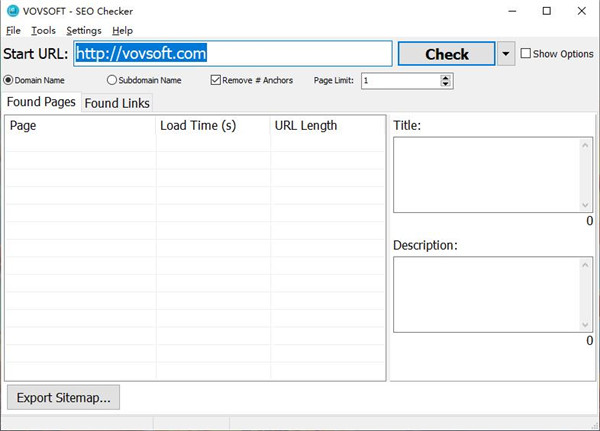Open the Settings menu
Viewport: 600px width, 431px height.
[x=83, y=31]
